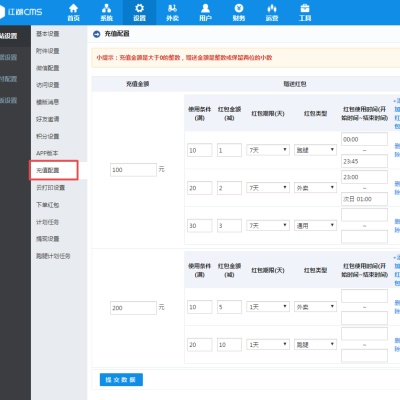Open the 外卖 takeout scooter icon

coord(172,12)
